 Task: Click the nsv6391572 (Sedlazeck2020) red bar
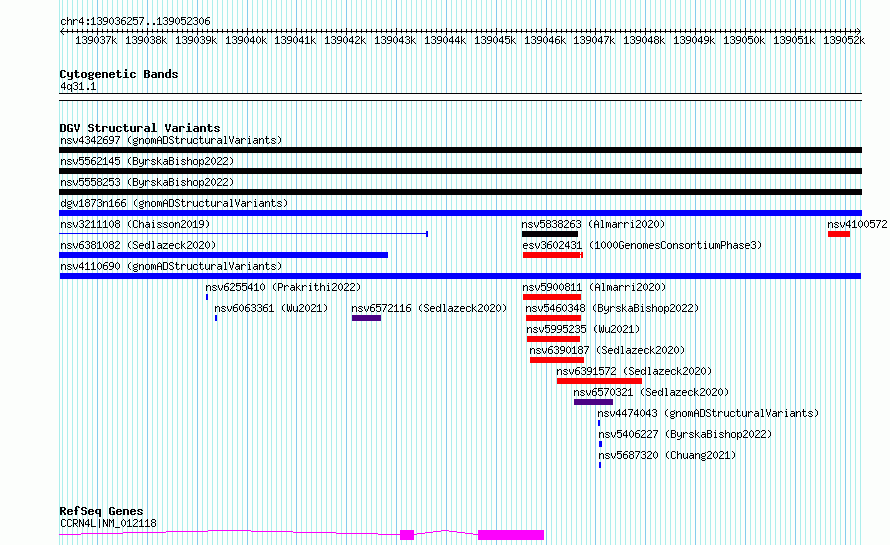[599, 381]
